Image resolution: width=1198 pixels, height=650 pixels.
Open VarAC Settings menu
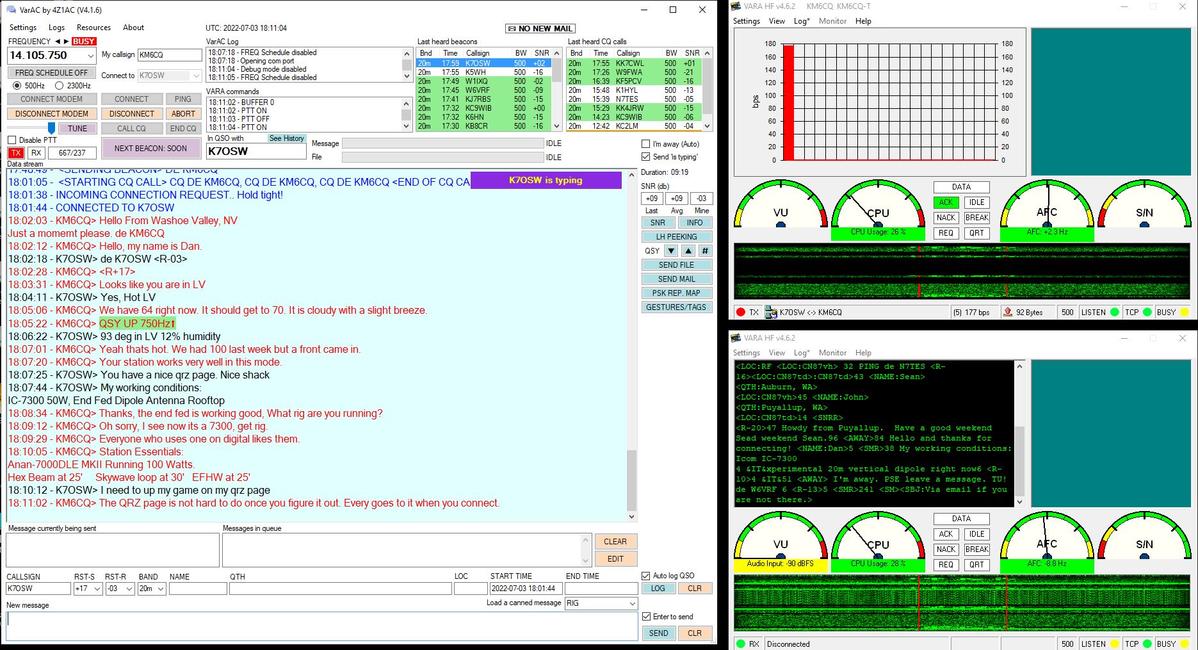(x=23, y=27)
